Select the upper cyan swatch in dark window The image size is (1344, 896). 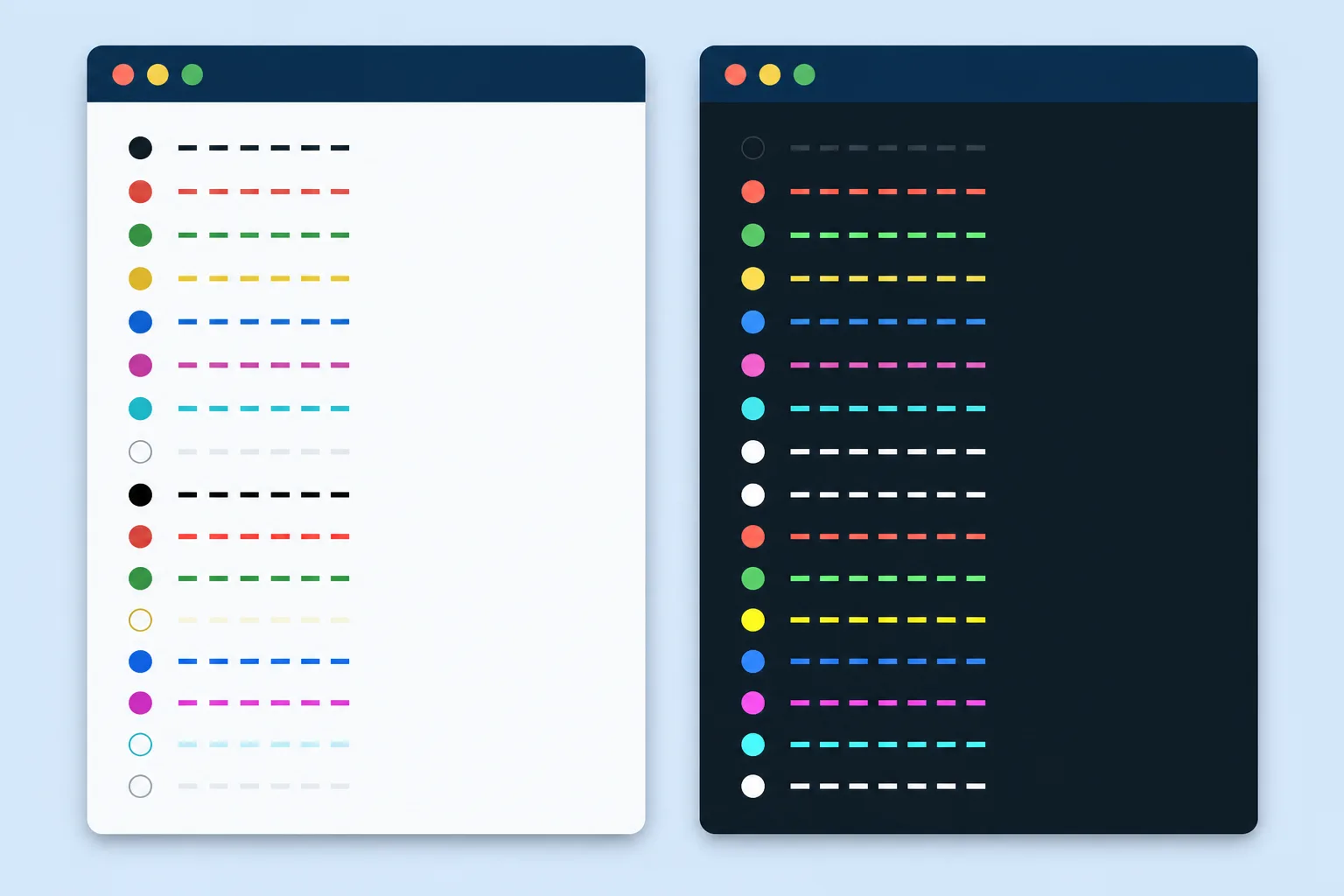752,409
